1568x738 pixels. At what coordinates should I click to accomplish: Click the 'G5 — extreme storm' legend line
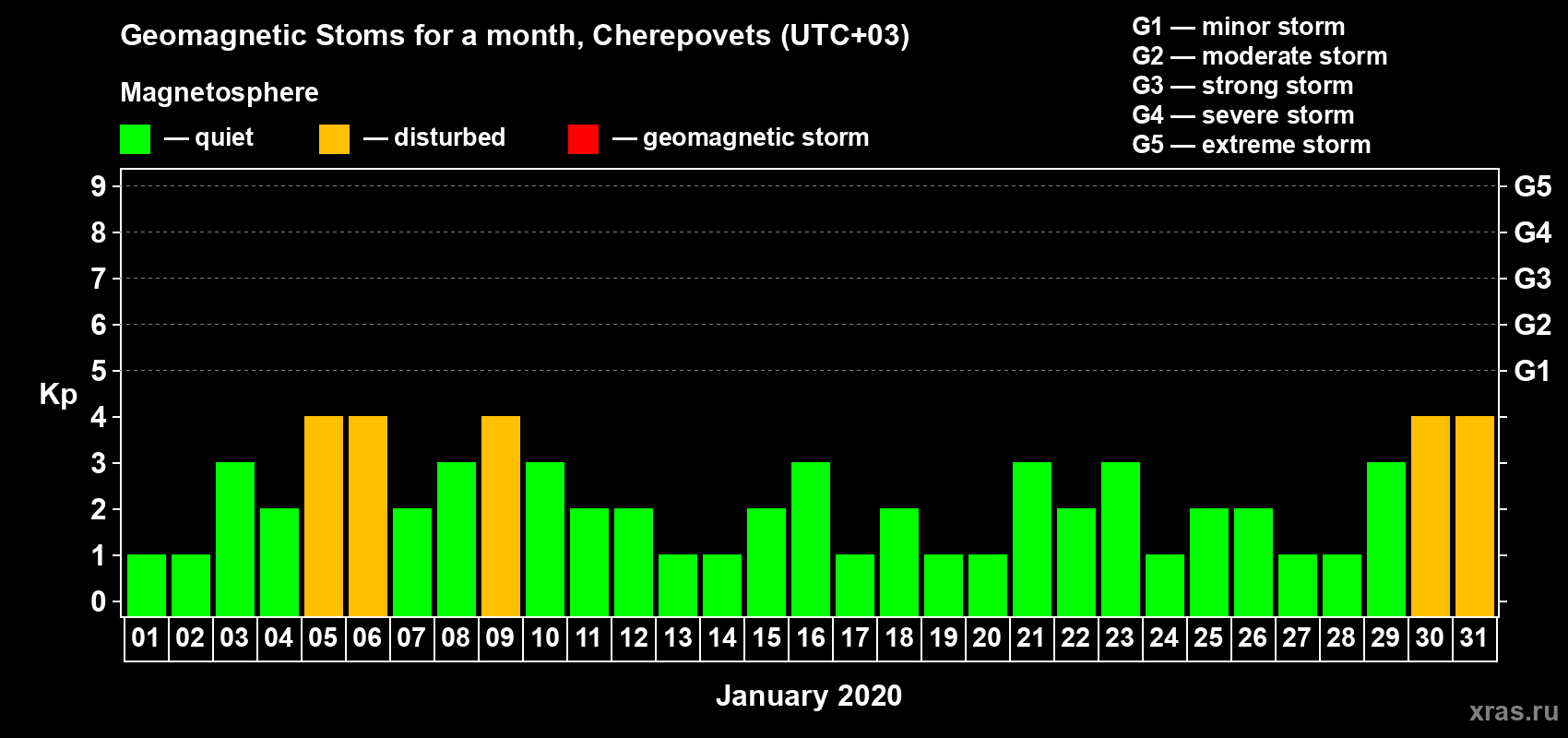click(1251, 145)
